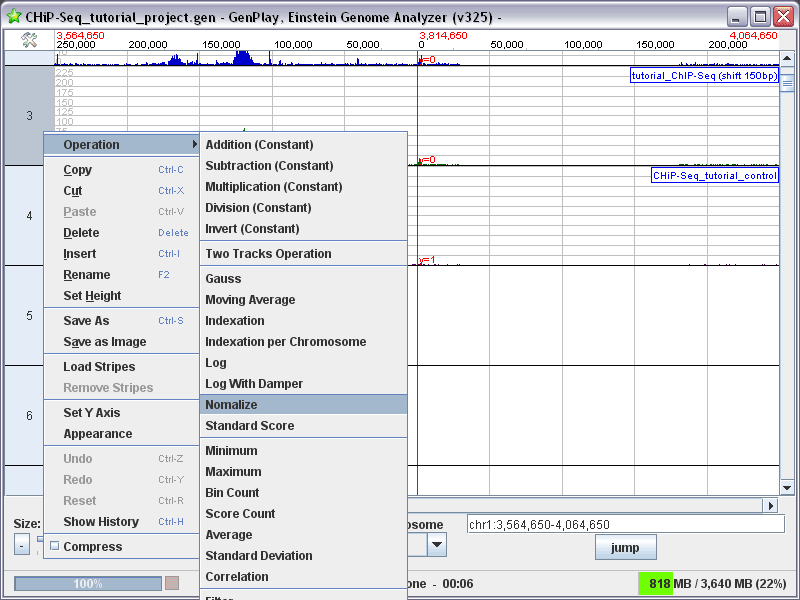Click the horizontal scrollbar right arrow
This screenshot has width=800, height=600.
pyautogui.click(x=771, y=505)
